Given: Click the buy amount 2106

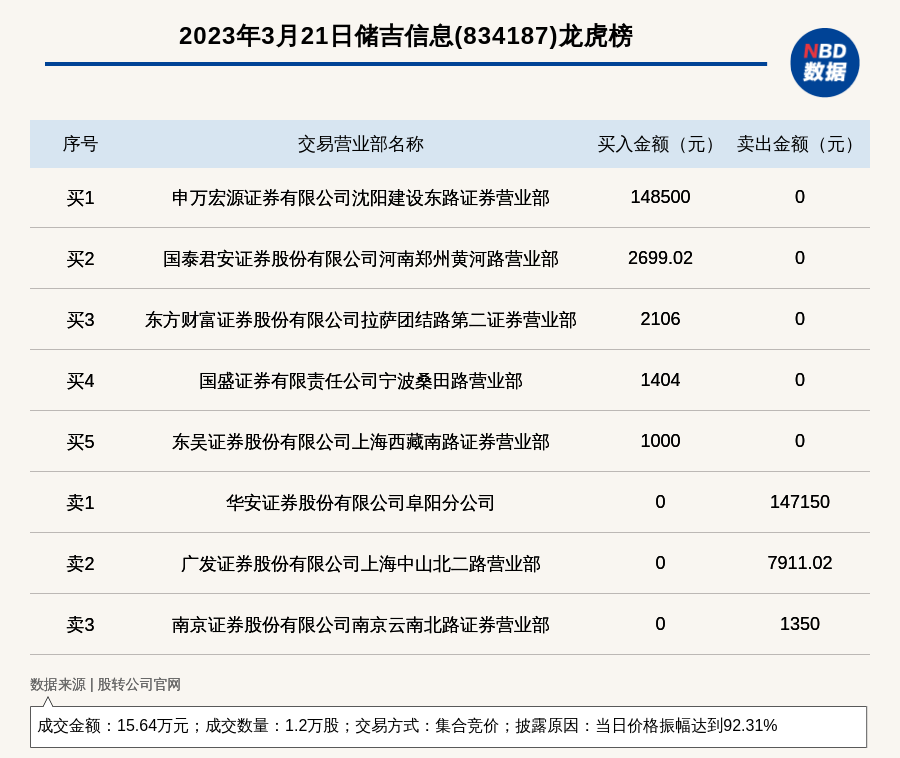Looking at the screenshot, I should point(660,318).
